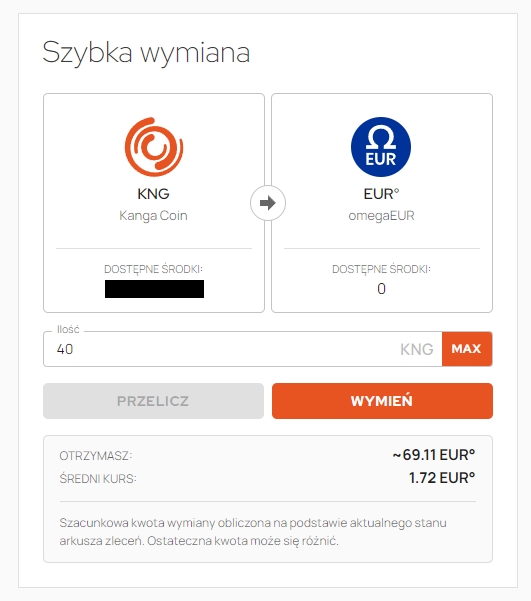This screenshot has height=601, width=531.
Task: Click the hidden KNG available funds value
Action: pos(154,289)
